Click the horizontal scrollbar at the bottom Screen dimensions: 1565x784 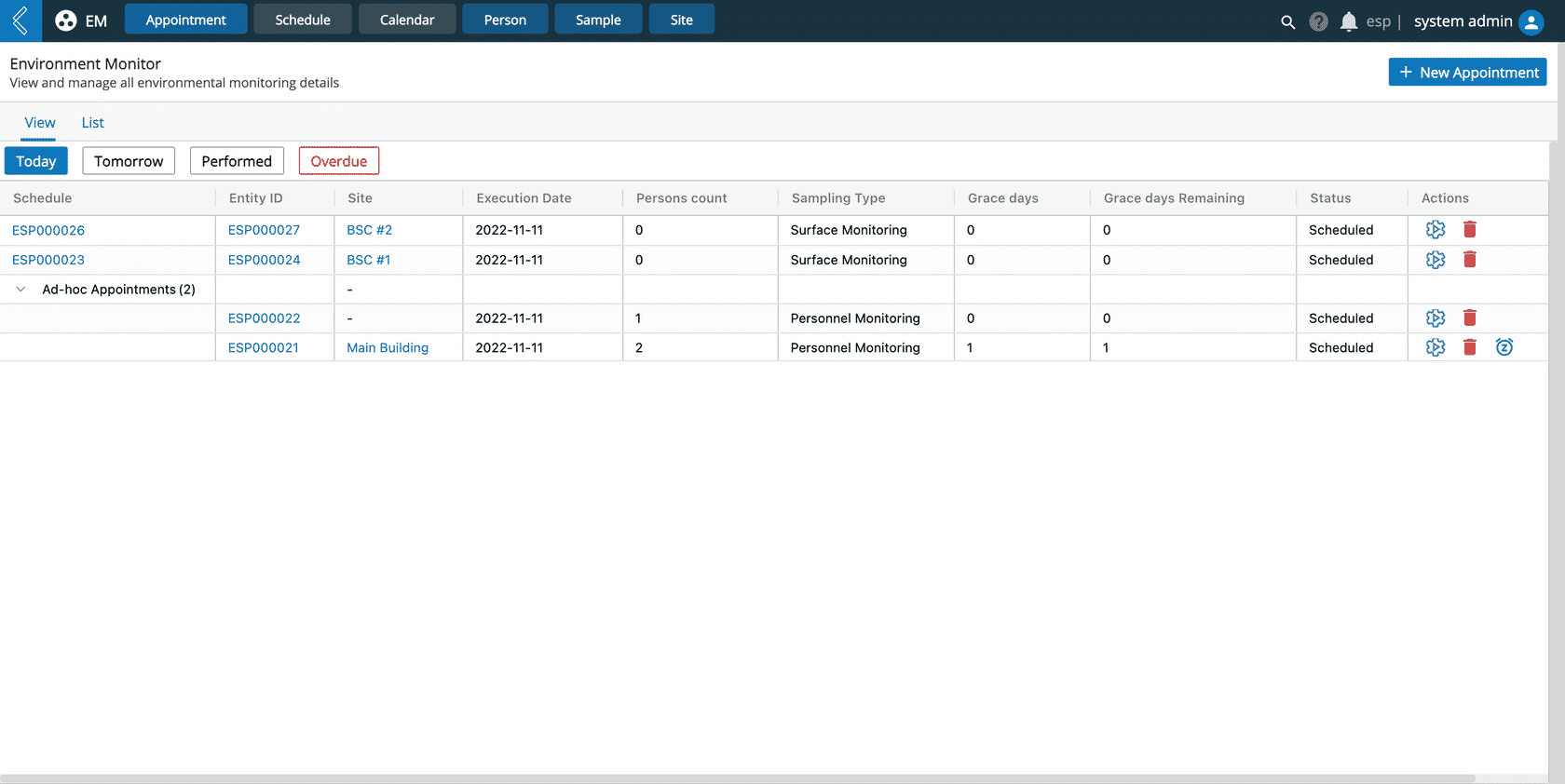click(x=738, y=778)
